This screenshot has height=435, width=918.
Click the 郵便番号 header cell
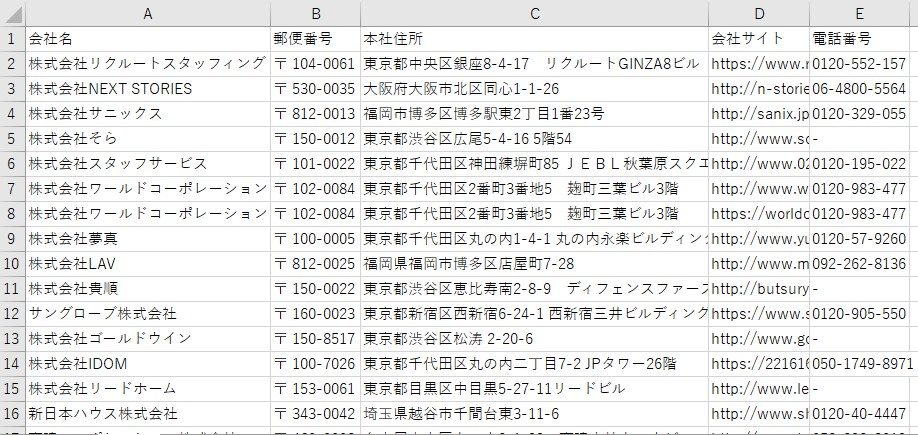[316, 39]
